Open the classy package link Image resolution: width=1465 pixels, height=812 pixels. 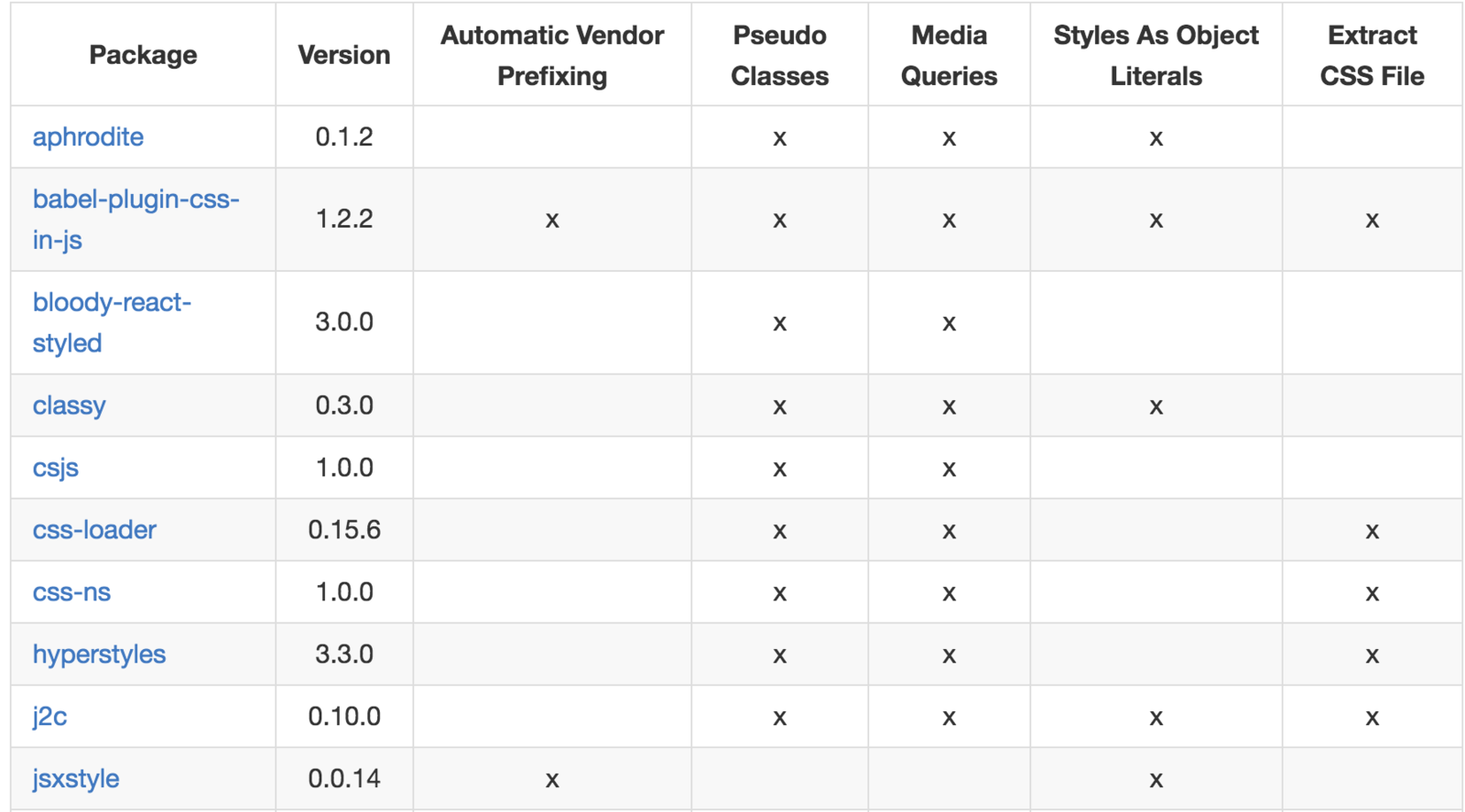tap(69, 406)
